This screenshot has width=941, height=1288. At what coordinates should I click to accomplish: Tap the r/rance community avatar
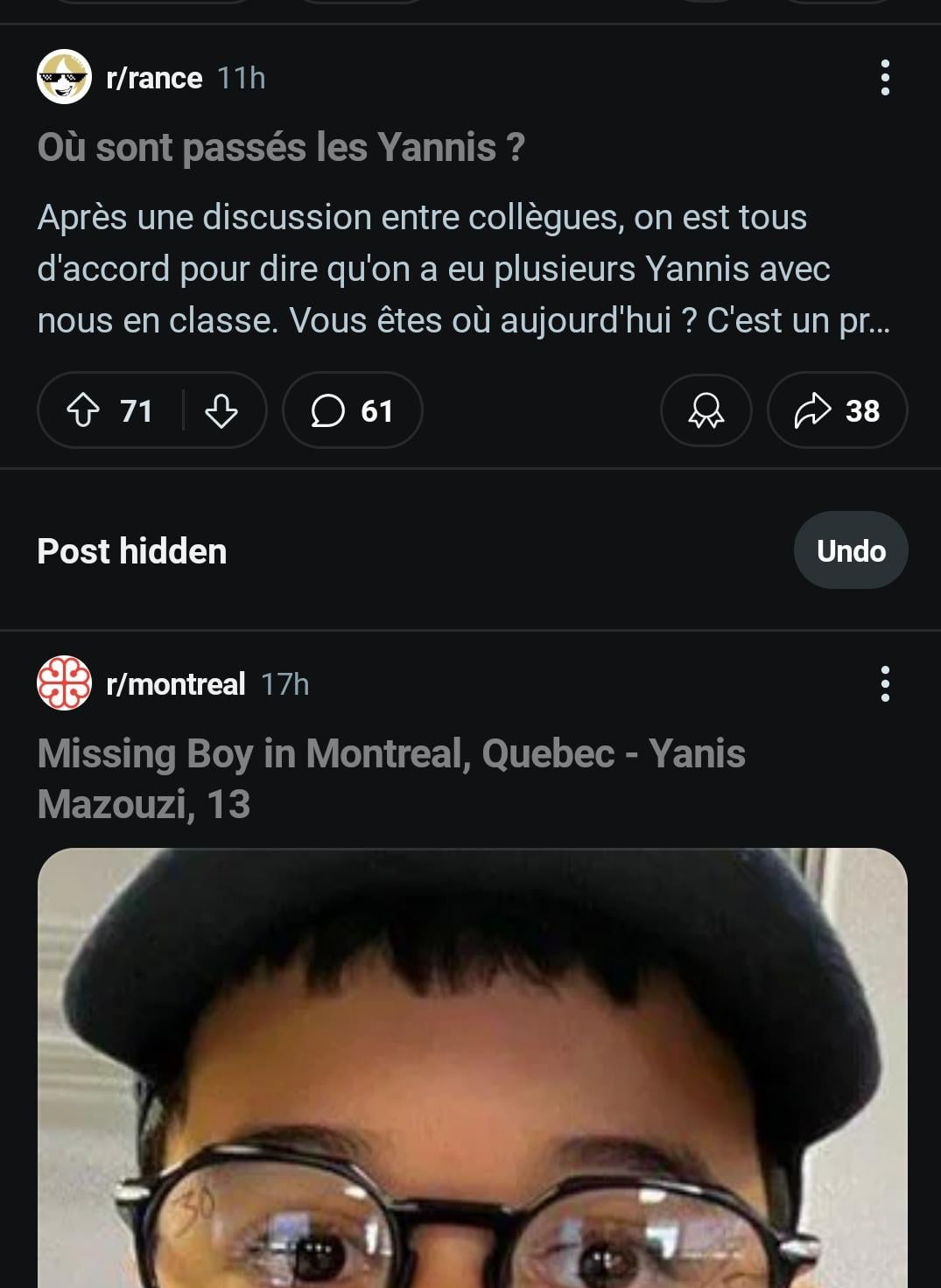pyautogui.click(x=64, y=78)
